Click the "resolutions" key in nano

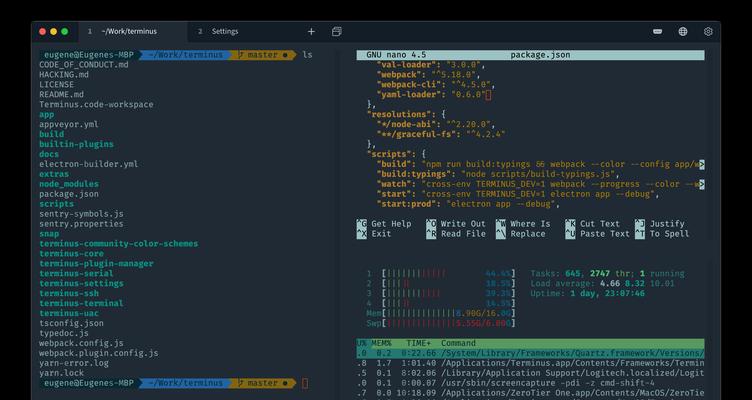coord(401,115)
